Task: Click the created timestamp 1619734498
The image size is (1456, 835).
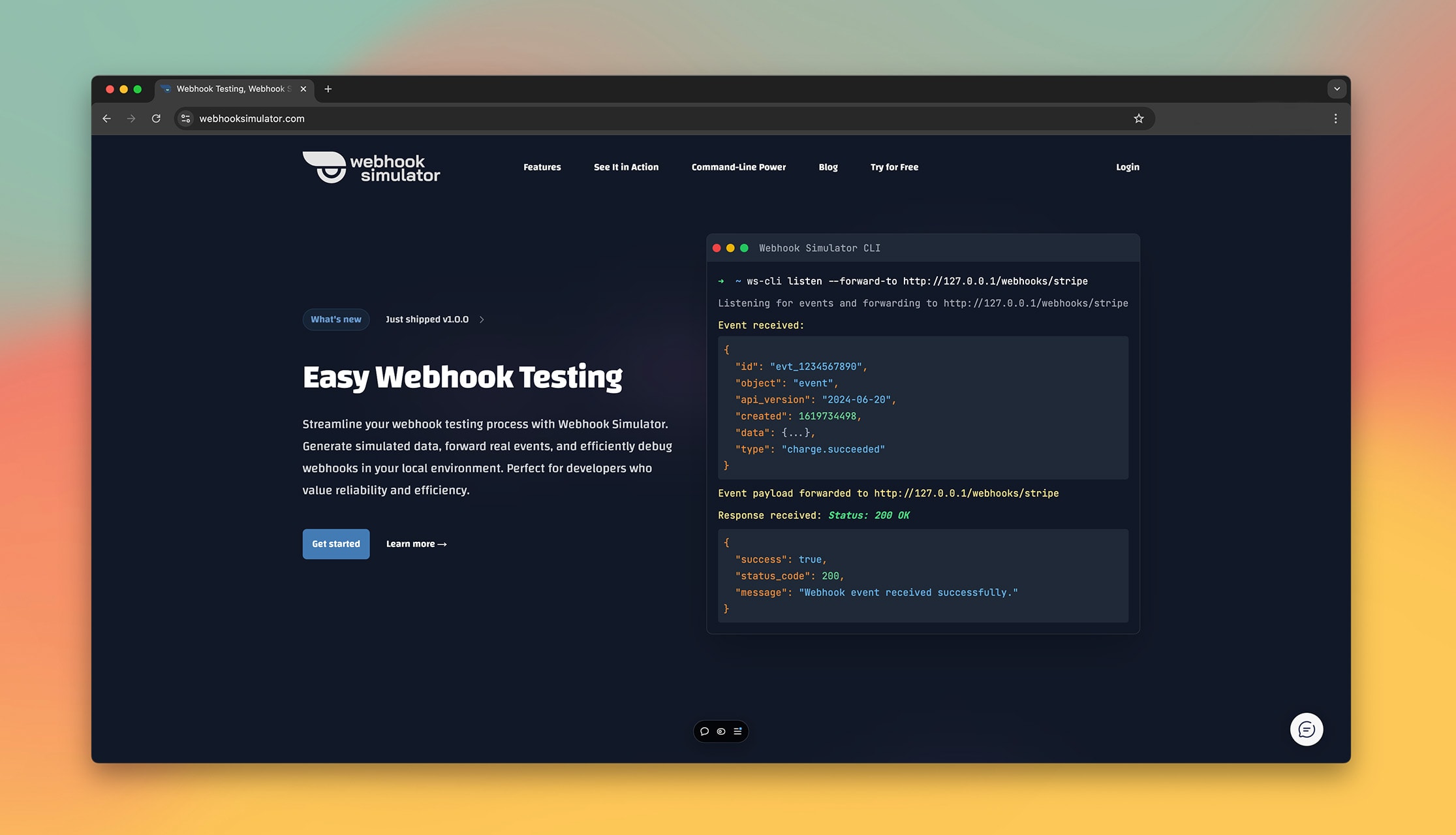Action: [x=827, y=417]
